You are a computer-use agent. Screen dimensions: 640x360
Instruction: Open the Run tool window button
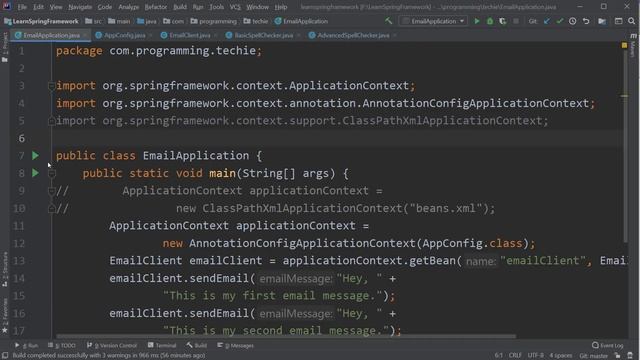pyautogui.click(x=27, y=345)
